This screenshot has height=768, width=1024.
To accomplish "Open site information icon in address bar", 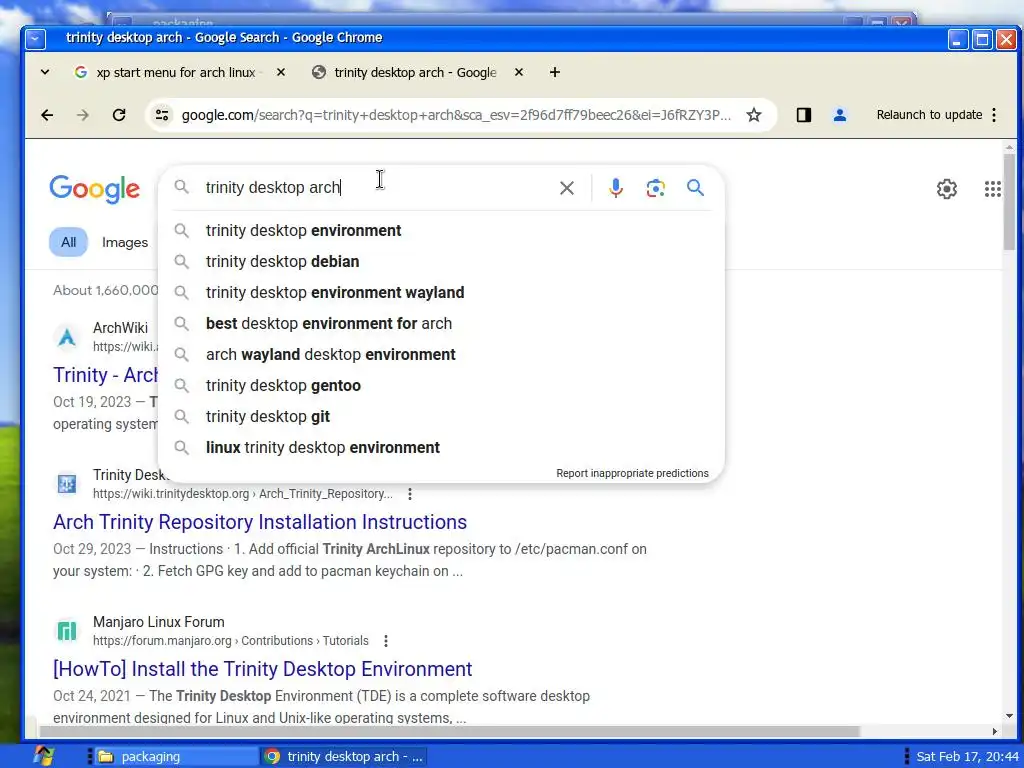I will (162, 116).
